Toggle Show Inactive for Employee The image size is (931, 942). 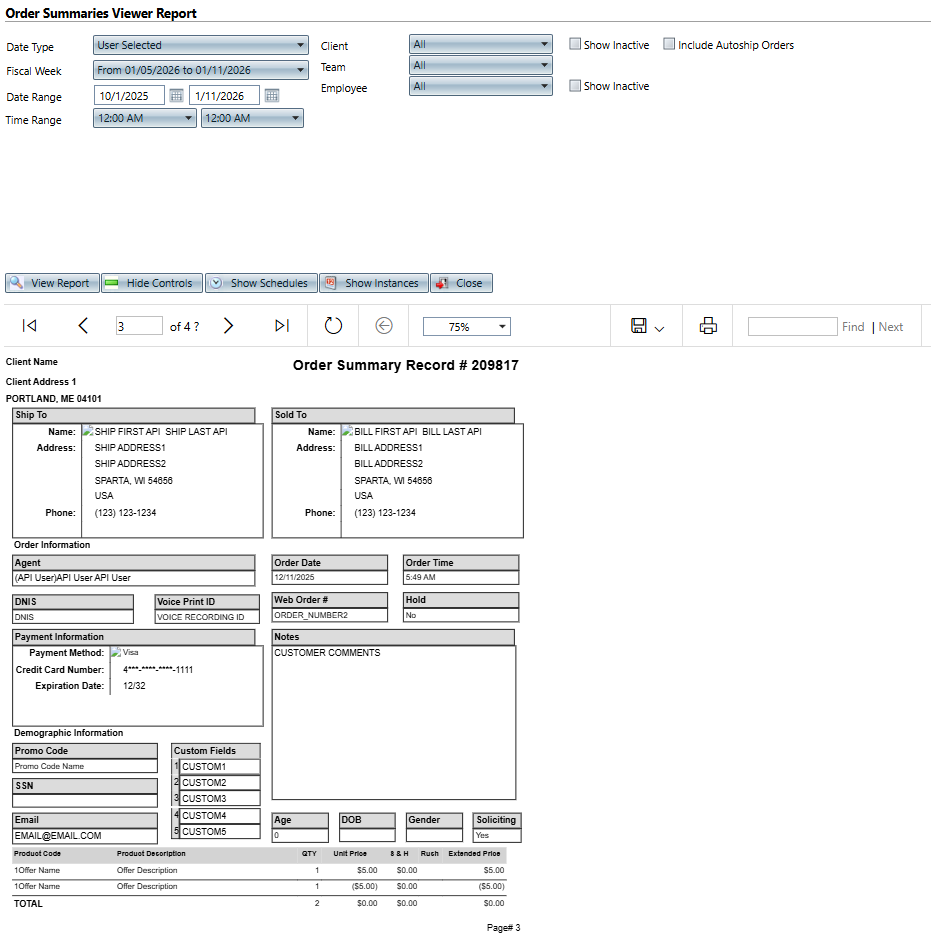(x=575, y=86)
